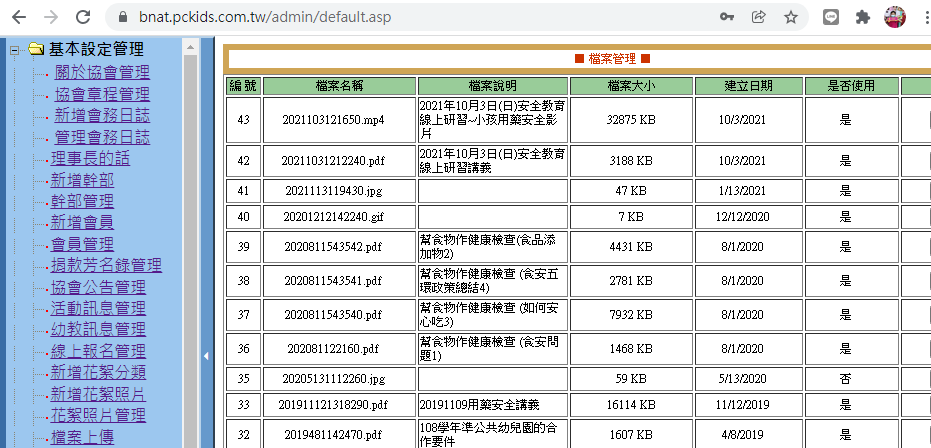Open 線上報名管理 link
Screen dimensions: 931x448
coord(99,351)
